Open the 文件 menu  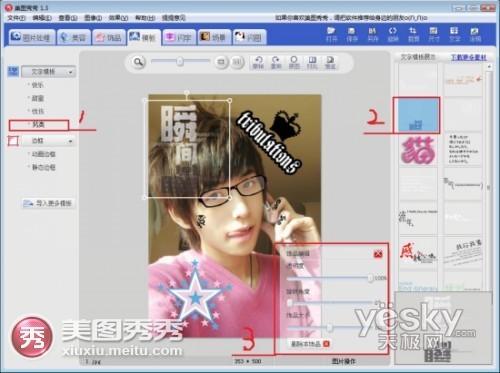click(x=16, y=18)
